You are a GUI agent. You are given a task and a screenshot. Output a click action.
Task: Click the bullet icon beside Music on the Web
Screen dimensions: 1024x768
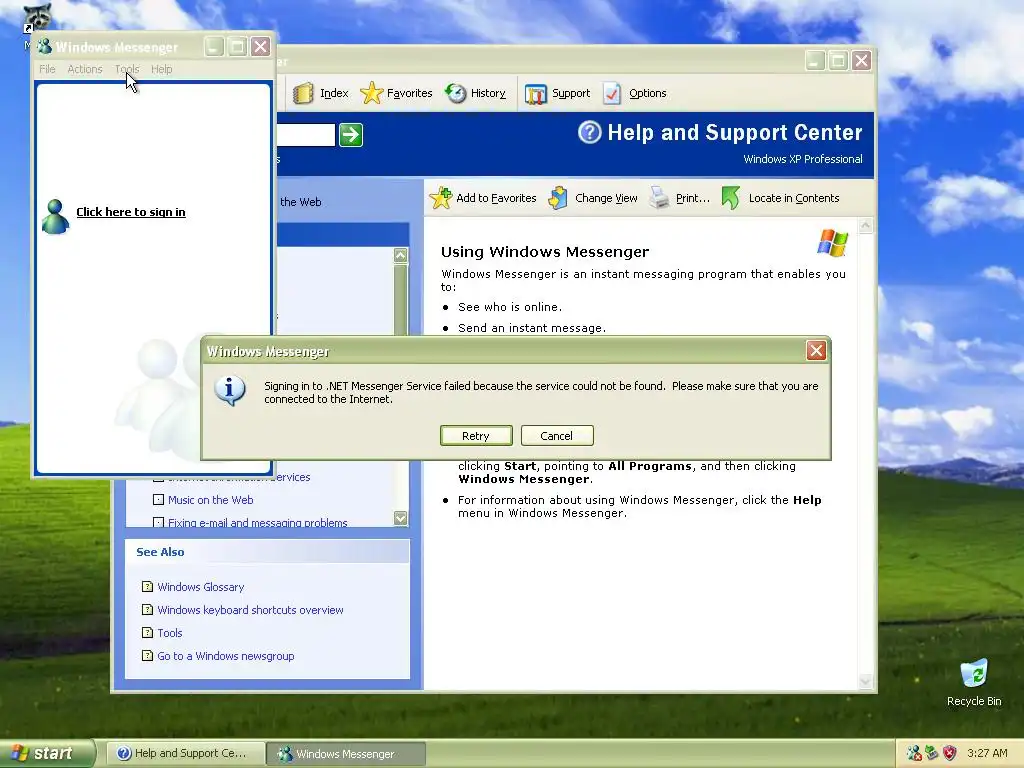(x=158, y=500)
